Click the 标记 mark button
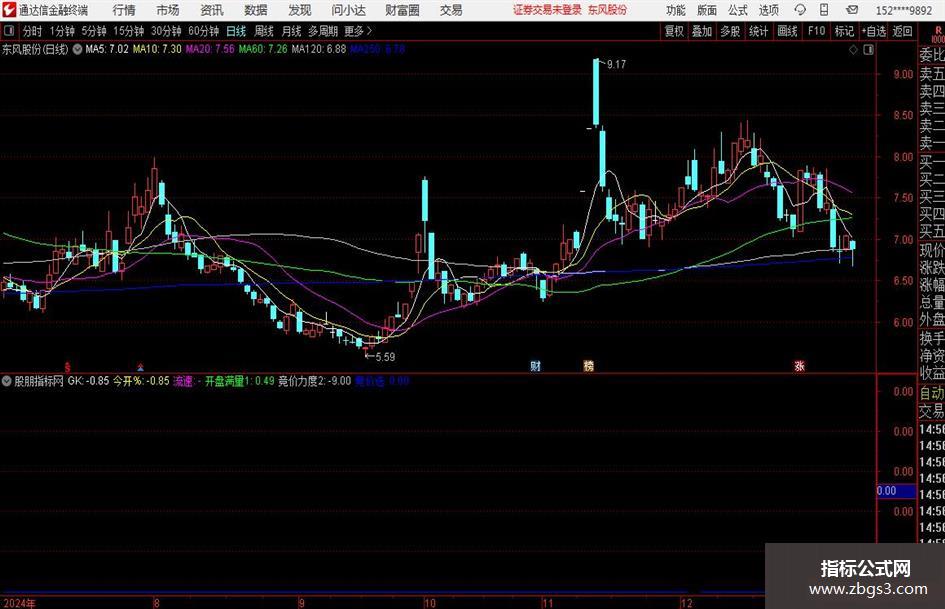This screenshot has width=945, height=609. tap(844, 31)
